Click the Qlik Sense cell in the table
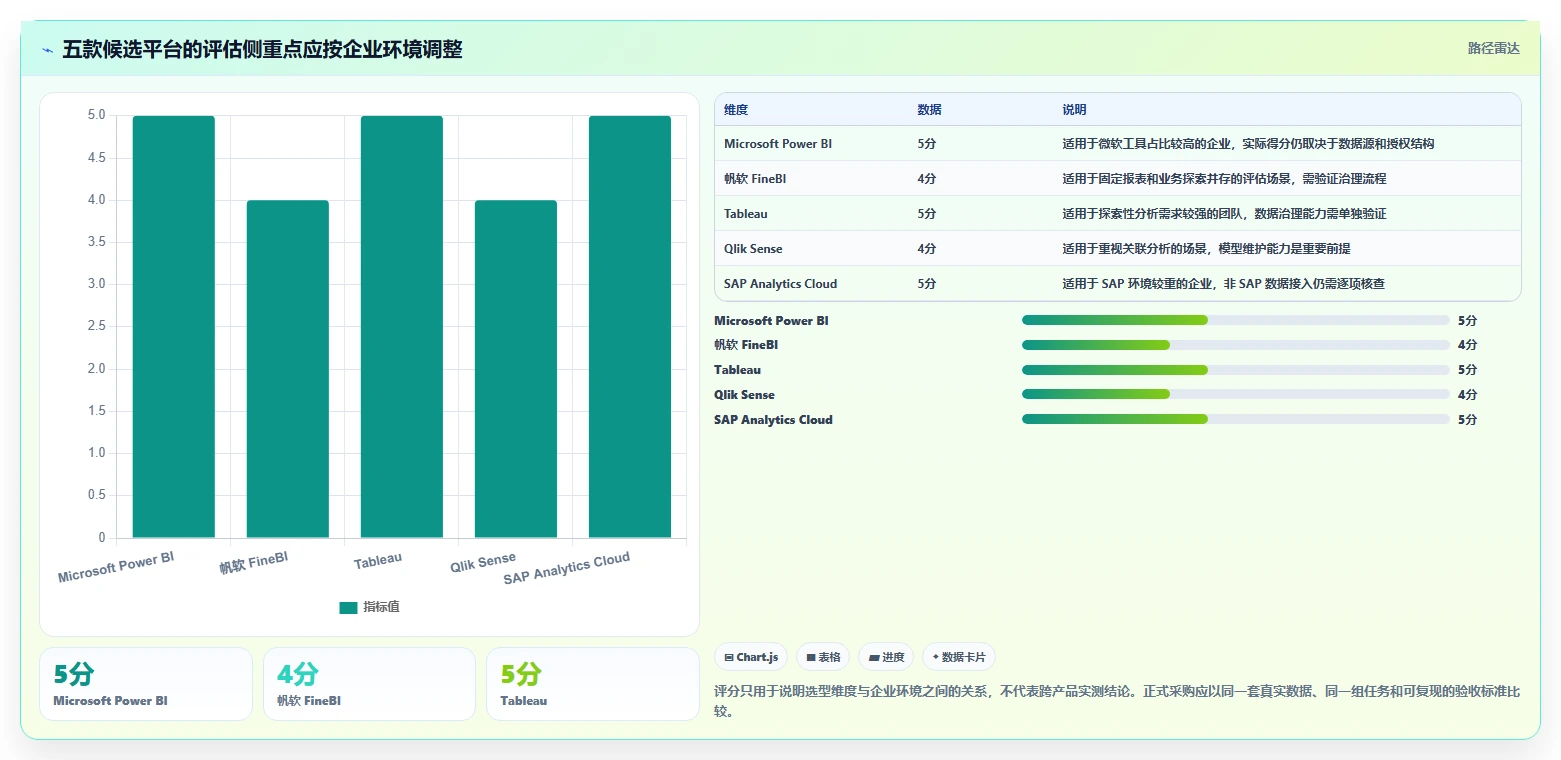This screenshot has height=760, width=1561. click(753, 249)
